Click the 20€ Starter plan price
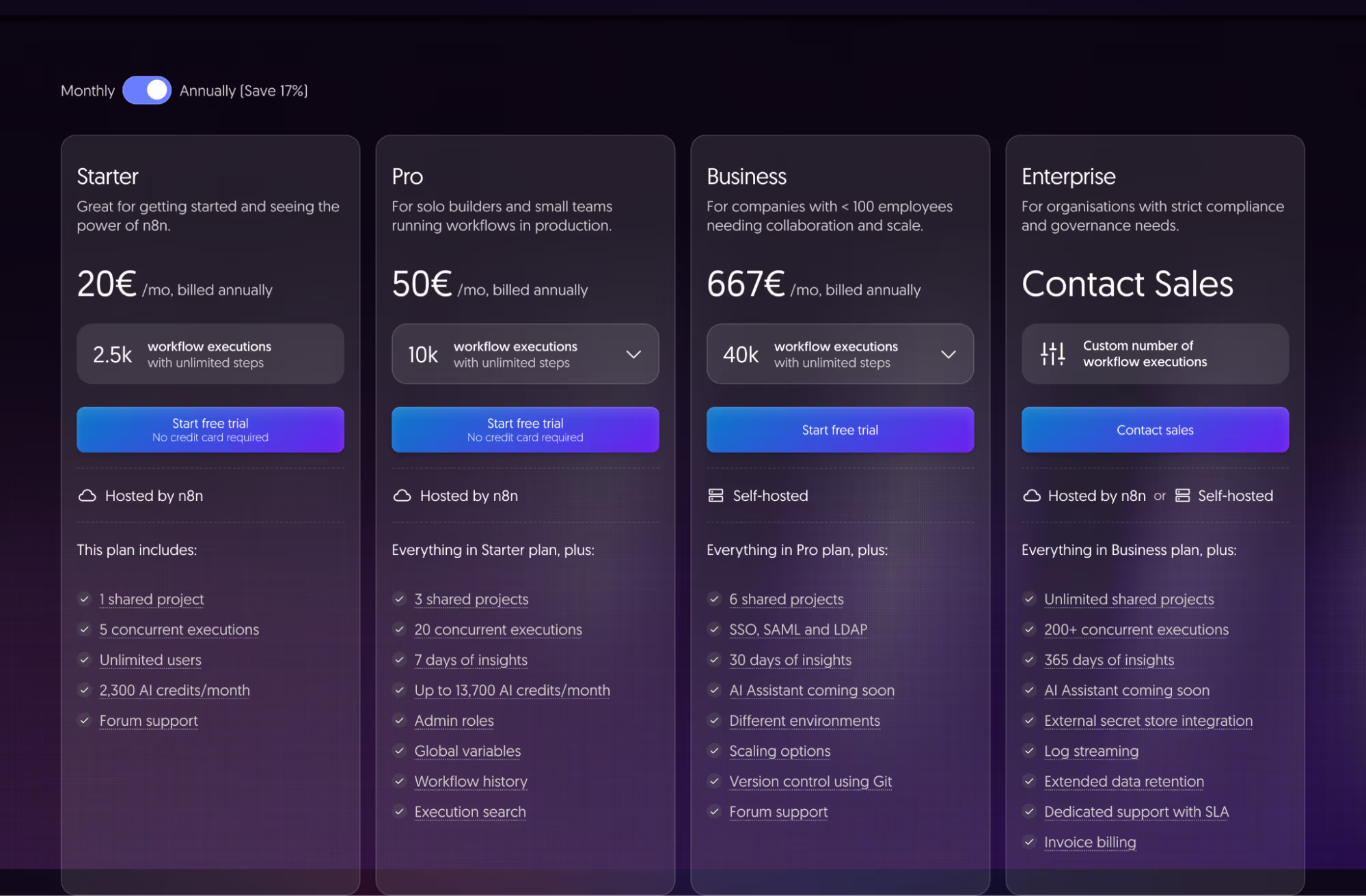This screenshot has width=1366, height=896. coord(107,284)
